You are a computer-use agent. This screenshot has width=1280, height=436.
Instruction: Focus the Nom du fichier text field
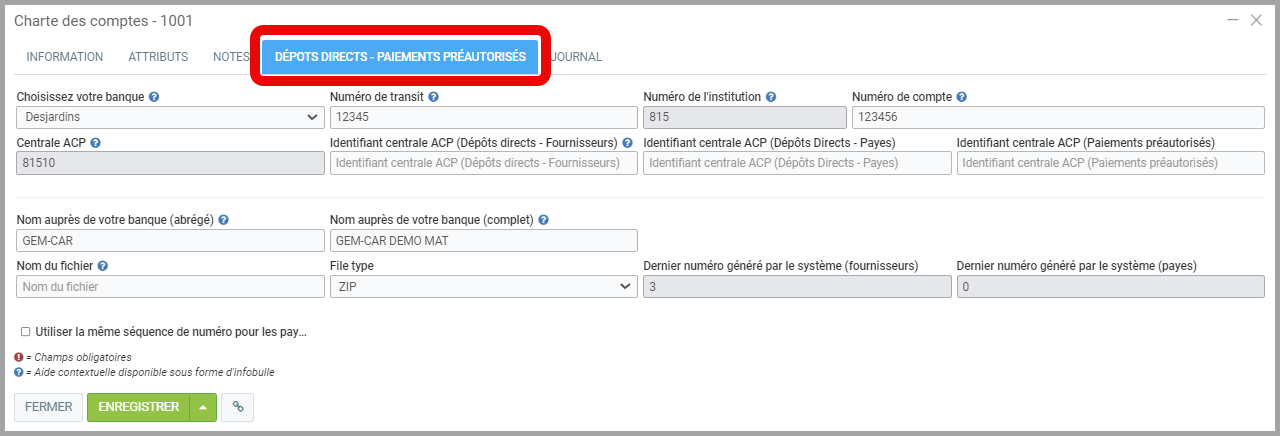(x=170, y=286)
